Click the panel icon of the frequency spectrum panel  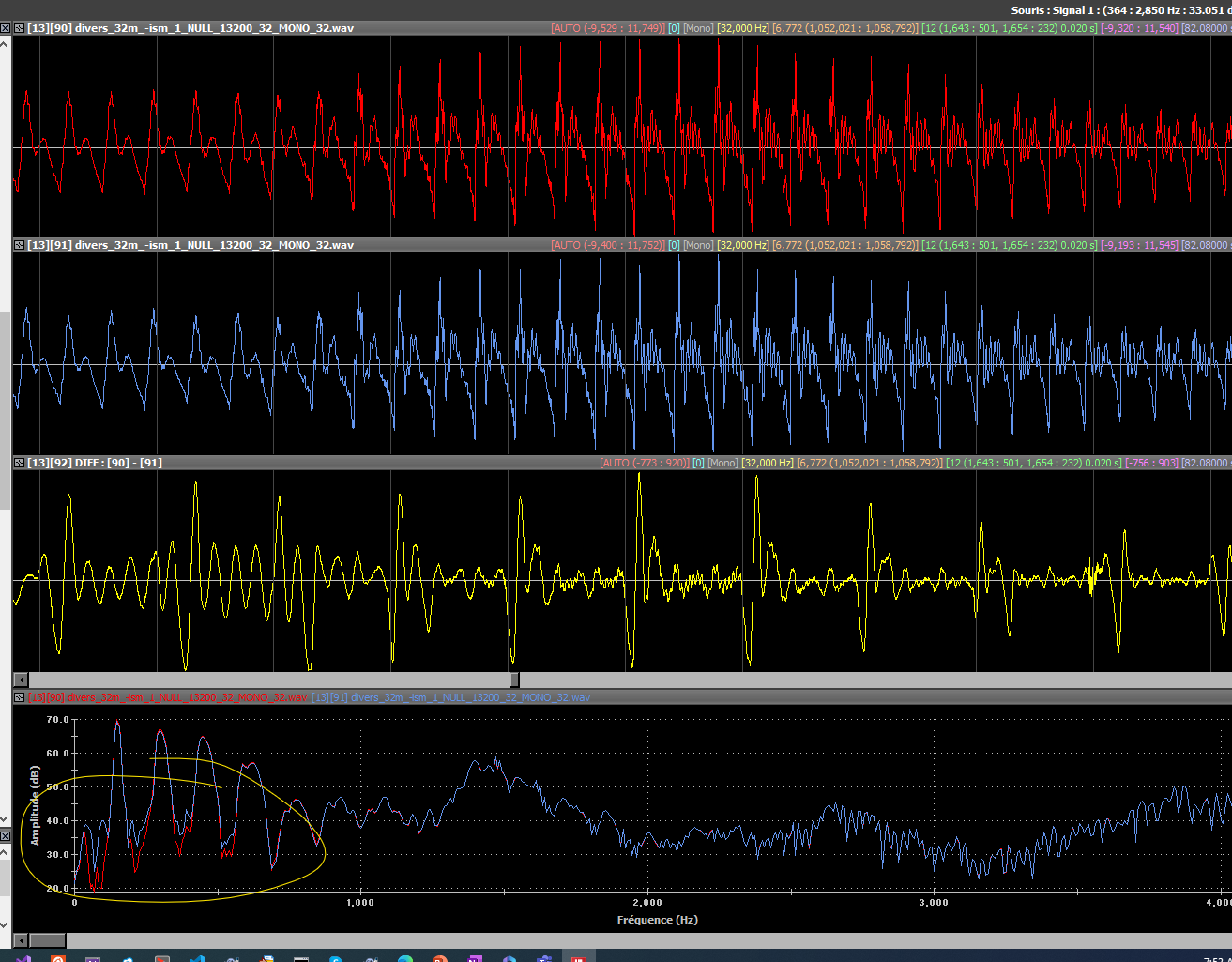tap(19, 697)
